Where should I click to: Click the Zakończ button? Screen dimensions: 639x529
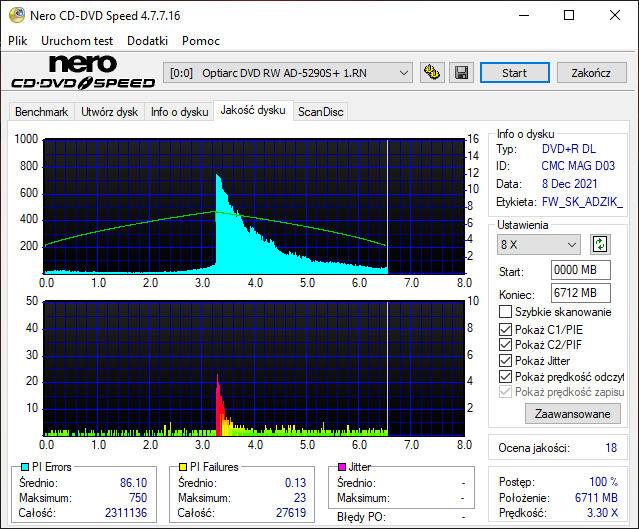(x=591, y=73)
